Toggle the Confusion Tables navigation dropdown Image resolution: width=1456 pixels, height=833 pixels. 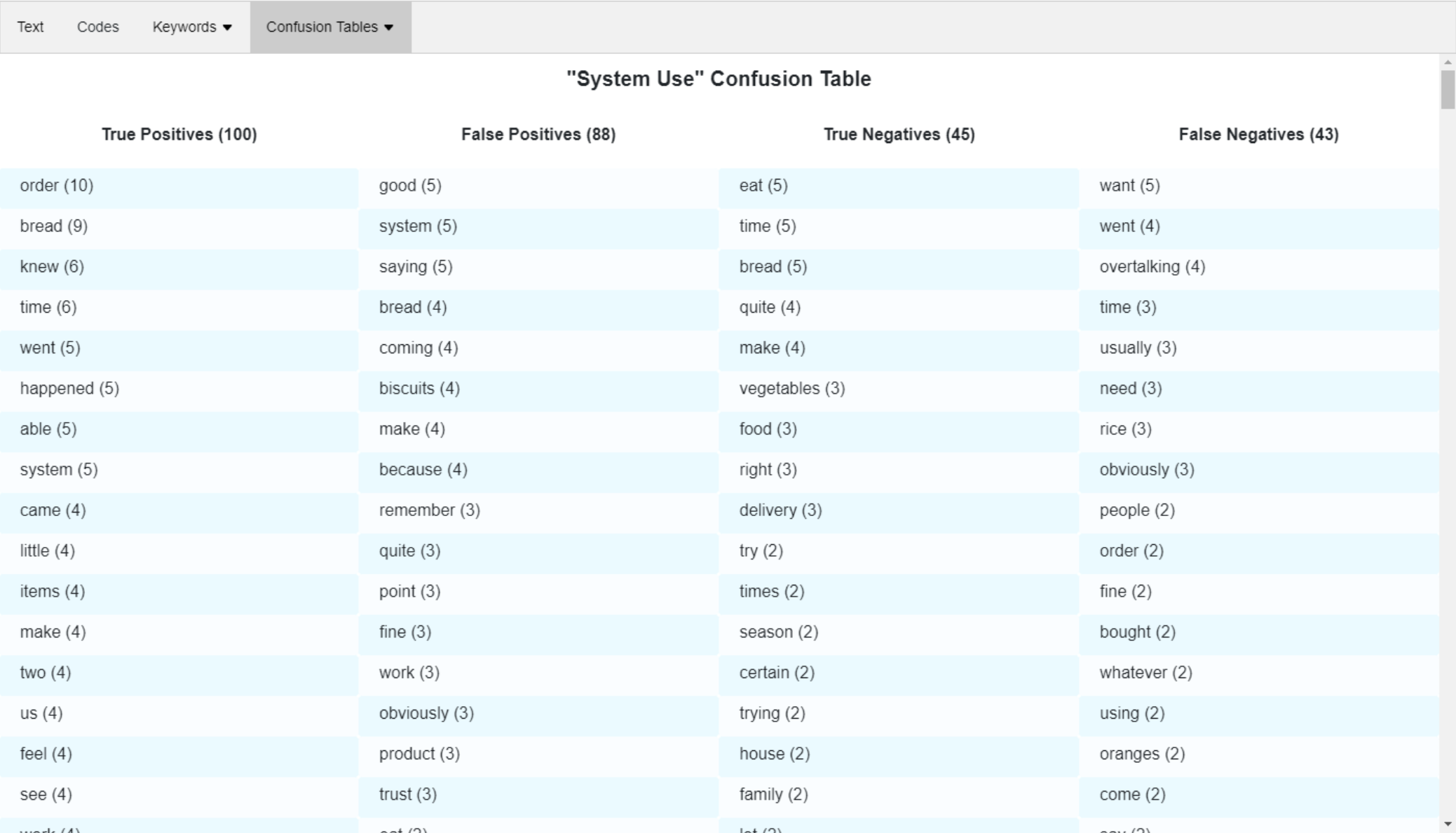tap(328, 27)
